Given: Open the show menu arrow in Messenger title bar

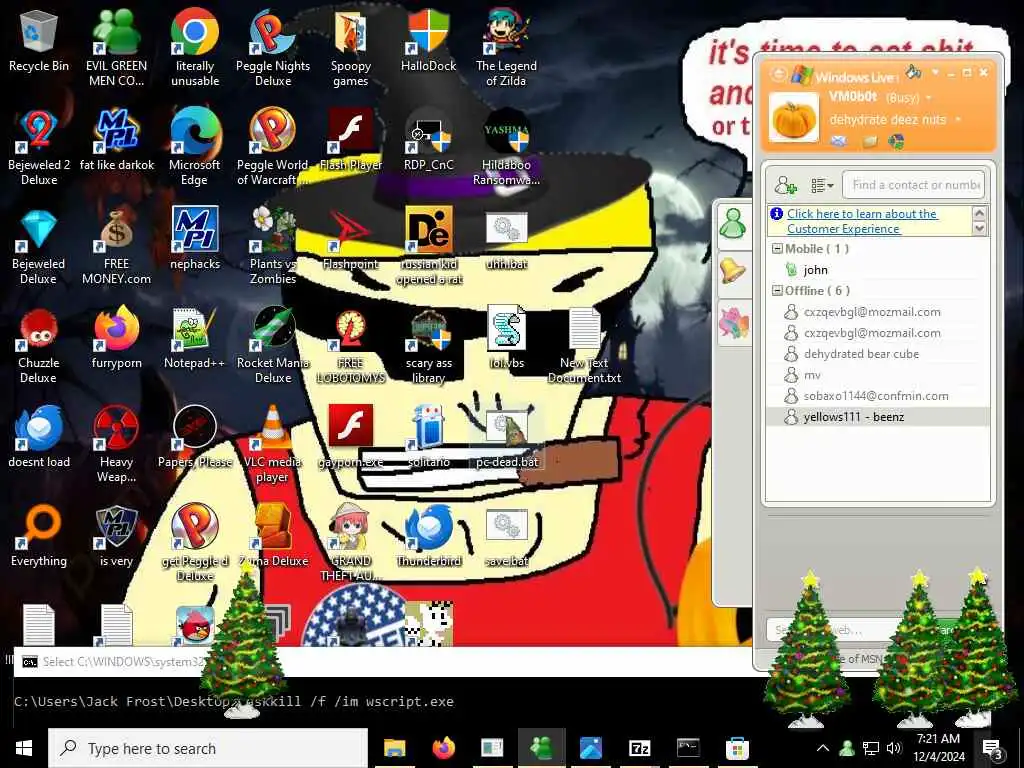Looking at the screenshot, I should point(935,72).
